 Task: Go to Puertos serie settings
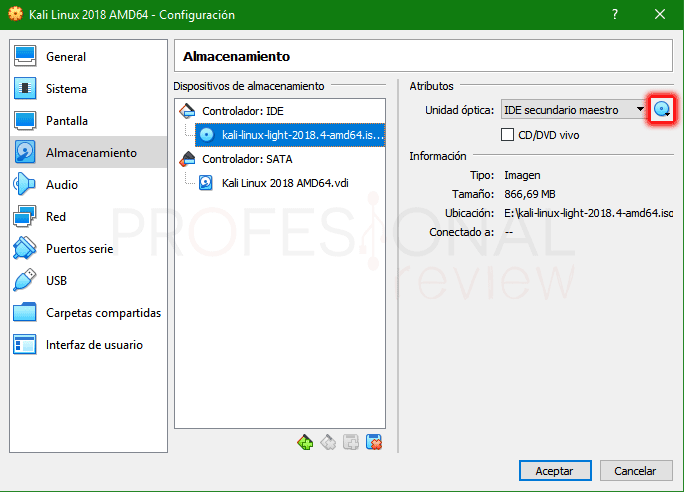[x=88, y=249]
